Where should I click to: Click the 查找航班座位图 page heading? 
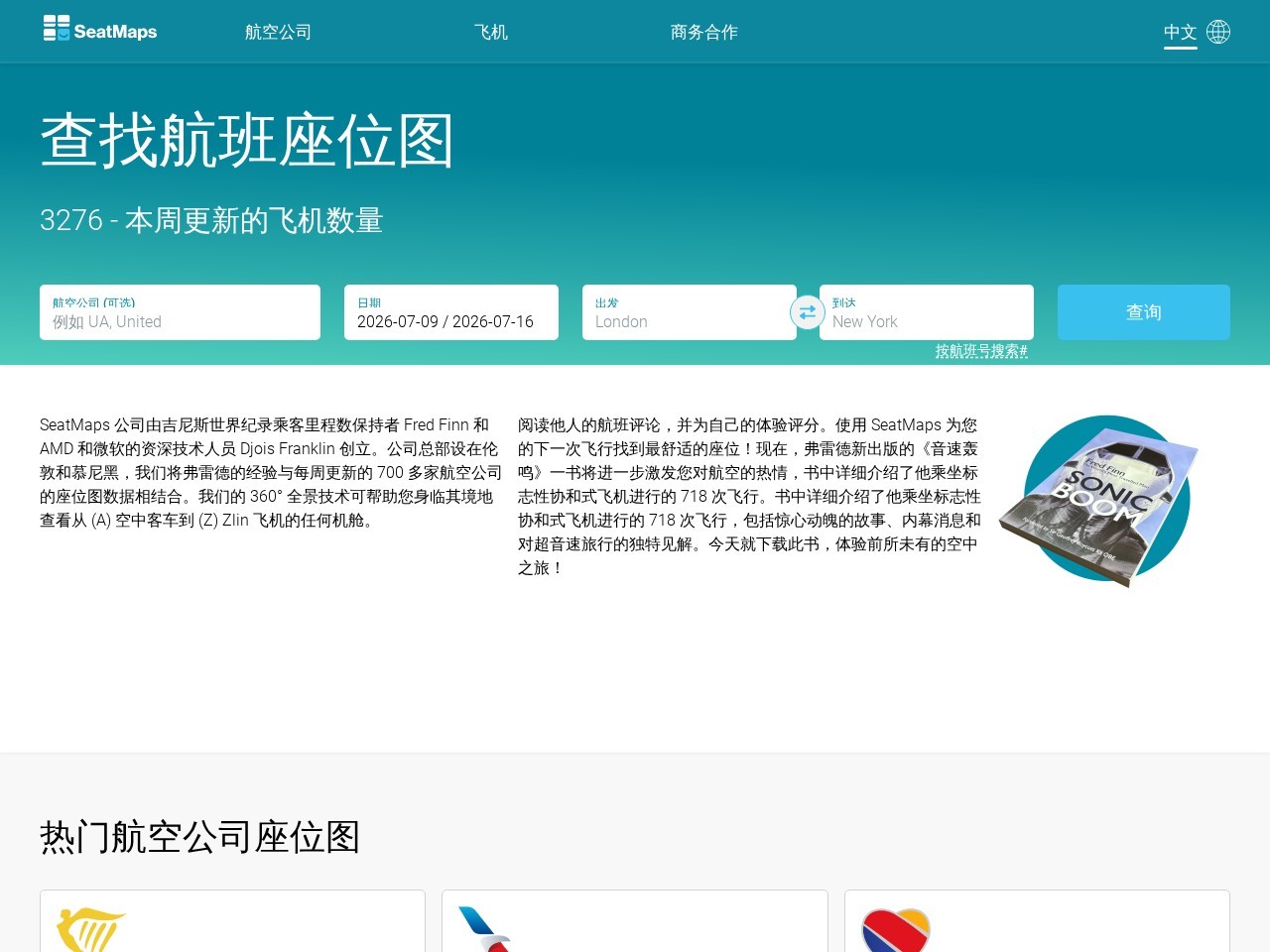coord(247,140)
